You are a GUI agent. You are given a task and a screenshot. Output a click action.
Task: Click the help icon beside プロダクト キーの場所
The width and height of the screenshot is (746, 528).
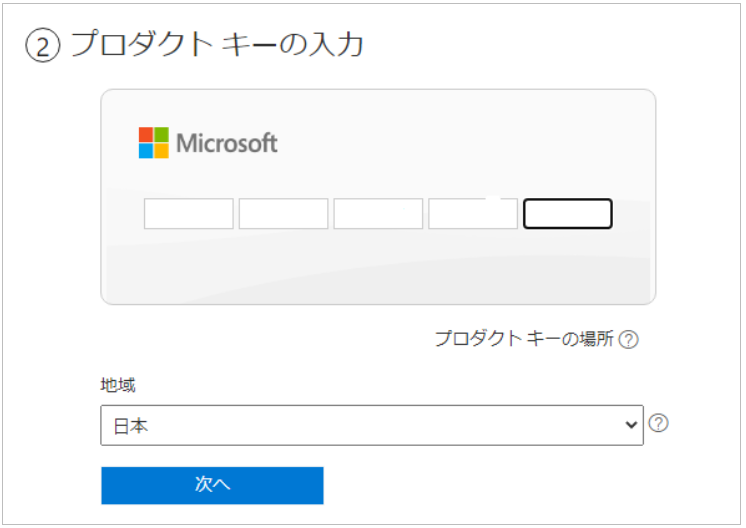click(x=628, y=340)
